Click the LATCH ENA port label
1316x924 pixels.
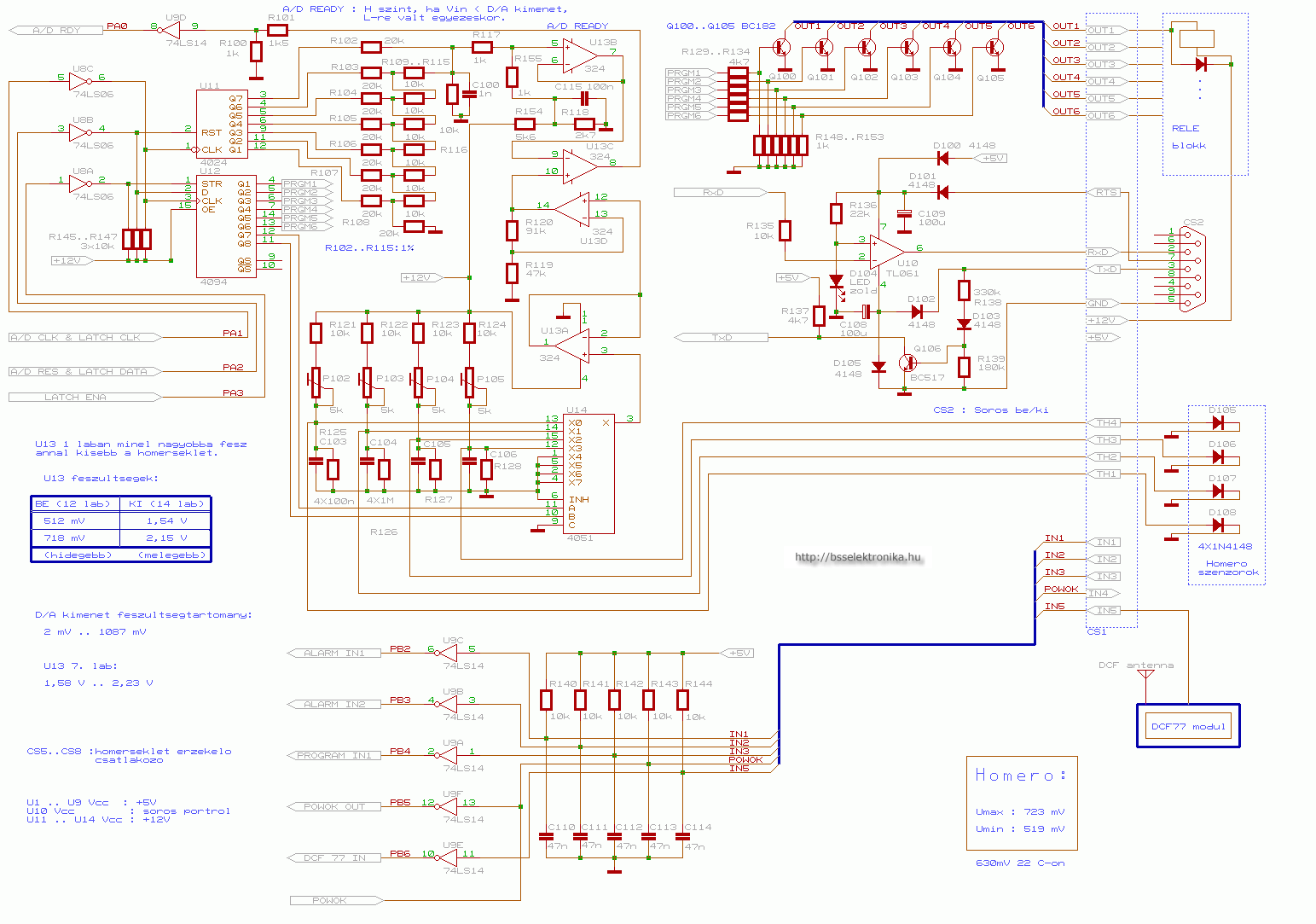click(84, 397)
